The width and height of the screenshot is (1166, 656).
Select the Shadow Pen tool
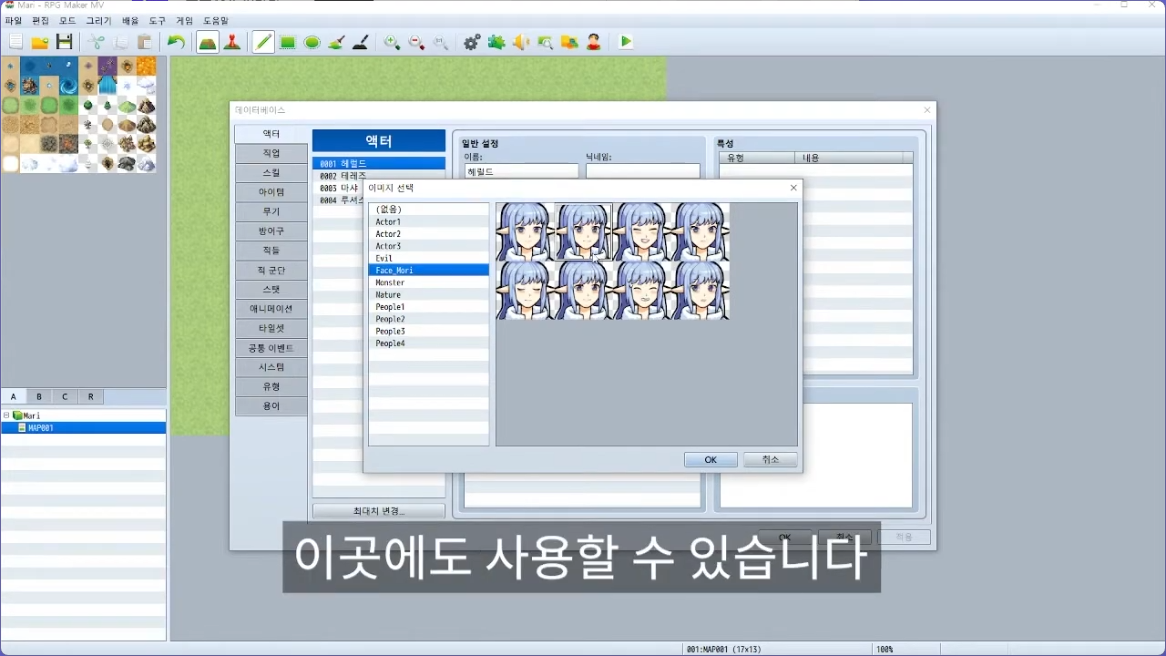click(x=361, y=42)
